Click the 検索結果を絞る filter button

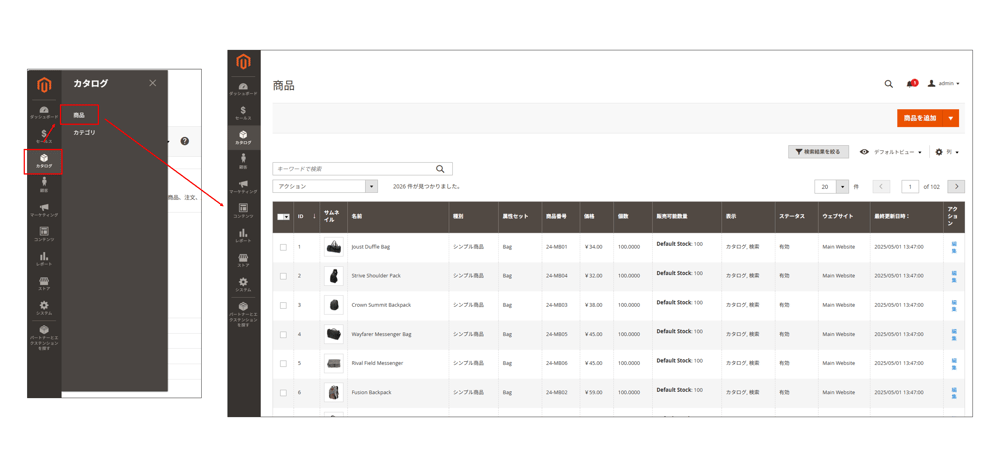818,152
